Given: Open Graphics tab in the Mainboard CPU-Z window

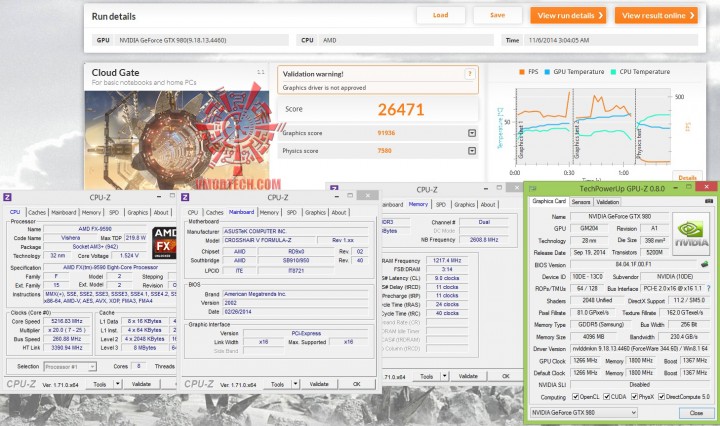Looking at the screenshot, I should pyautogui.click(x=315, y=213).
